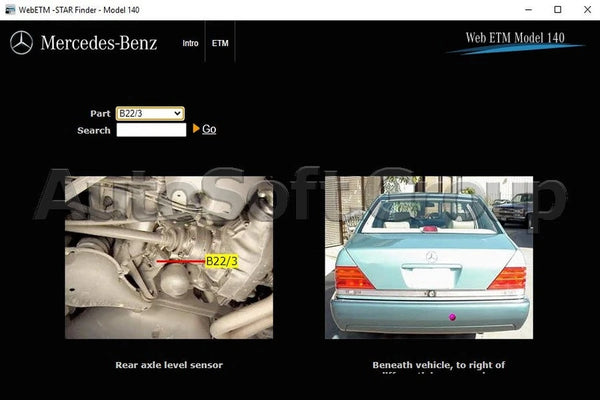Screen dimensions: 600x400
Task: Click the Go link
Action: tap(209, 129)
